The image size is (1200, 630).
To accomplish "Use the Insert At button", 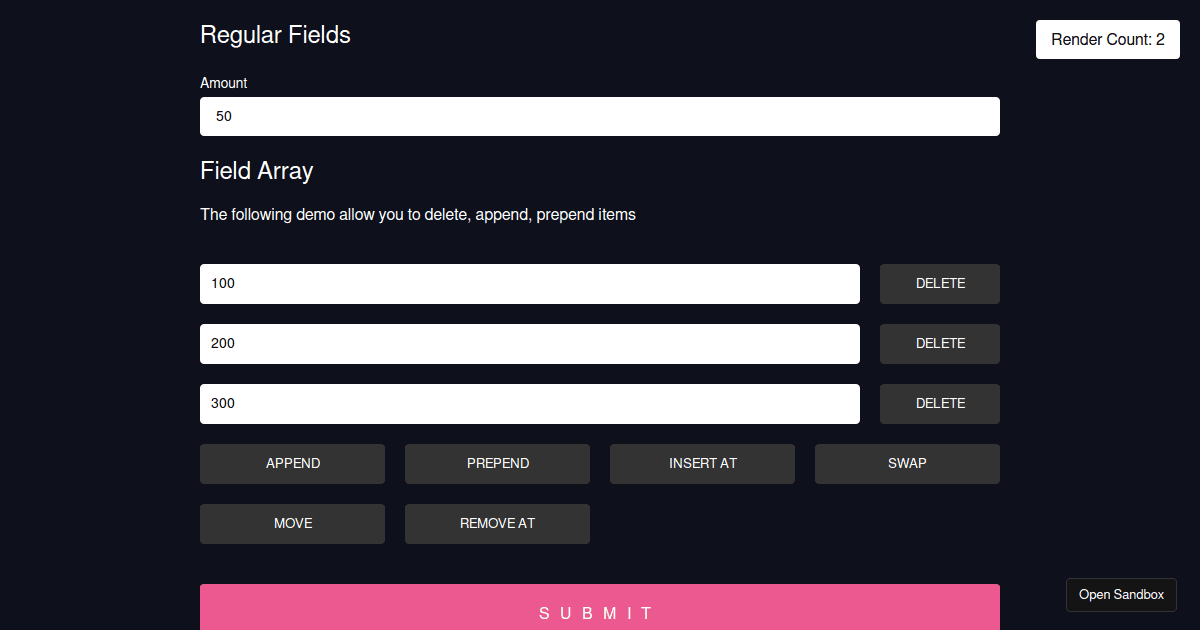I will (702, 464).
